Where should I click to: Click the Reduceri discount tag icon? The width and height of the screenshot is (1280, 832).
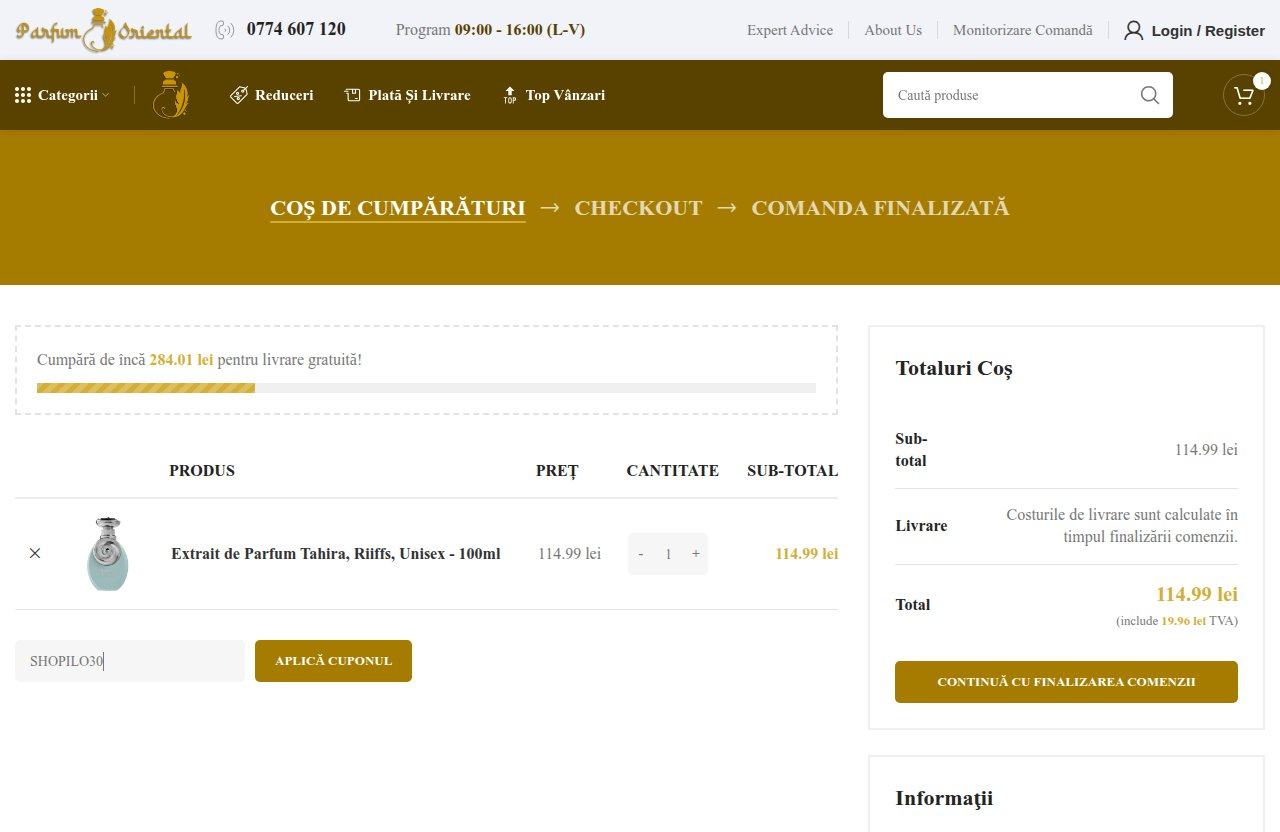tap(239, 95)
